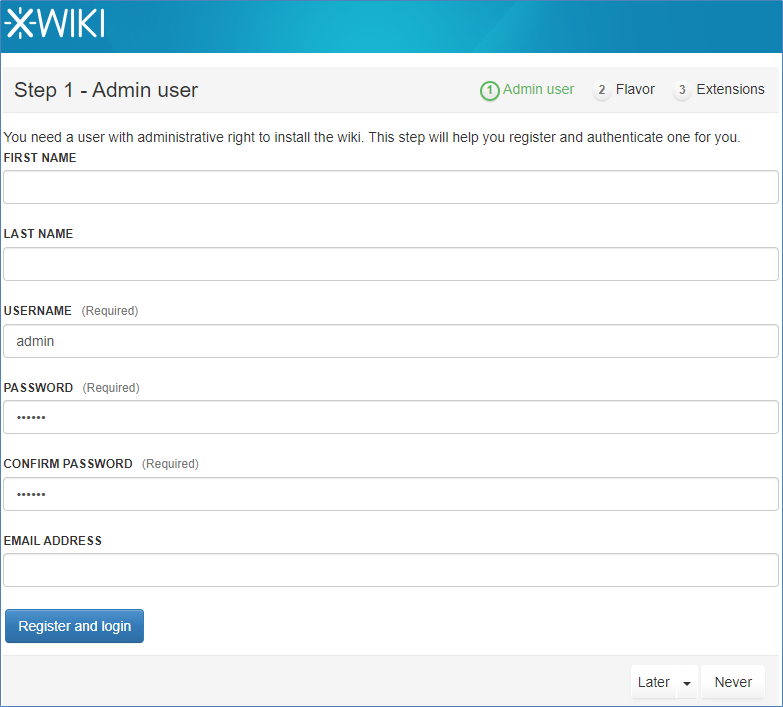This screenshot has height=707, width=783.
Task: Click the Step 1 - Admin user heading
Action: tap(106, 90)
